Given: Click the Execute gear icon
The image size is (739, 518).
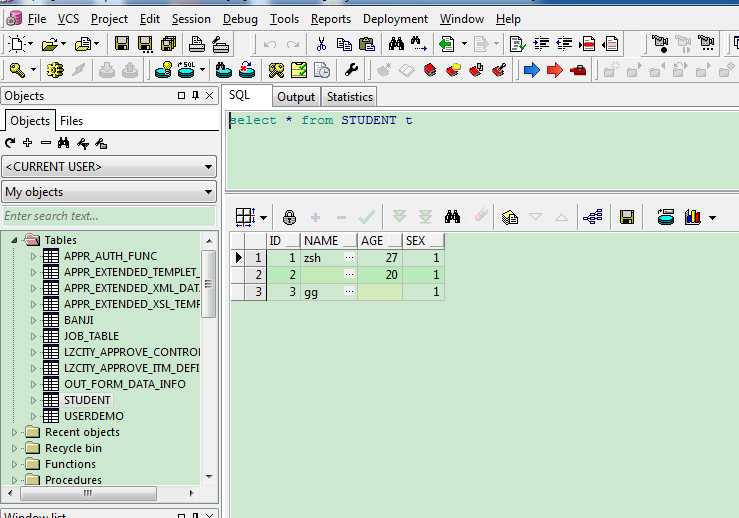Looking at the screenshot, I should tap(55, 71).
